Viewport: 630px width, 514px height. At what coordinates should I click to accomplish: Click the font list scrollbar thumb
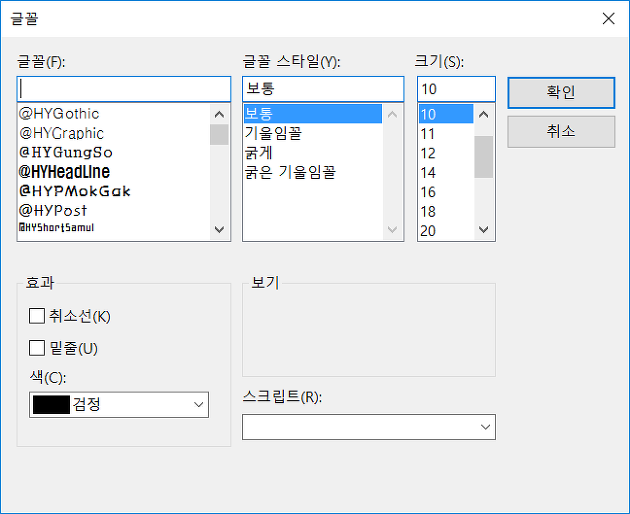click(x=219, y=134)
